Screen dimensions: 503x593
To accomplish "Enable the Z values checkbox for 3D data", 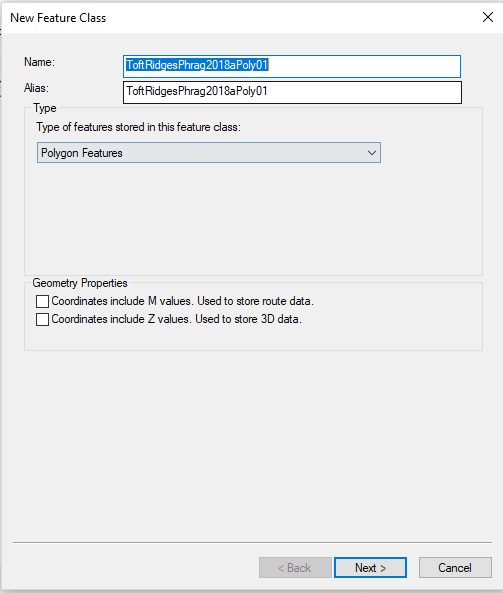I will point(42,319).
